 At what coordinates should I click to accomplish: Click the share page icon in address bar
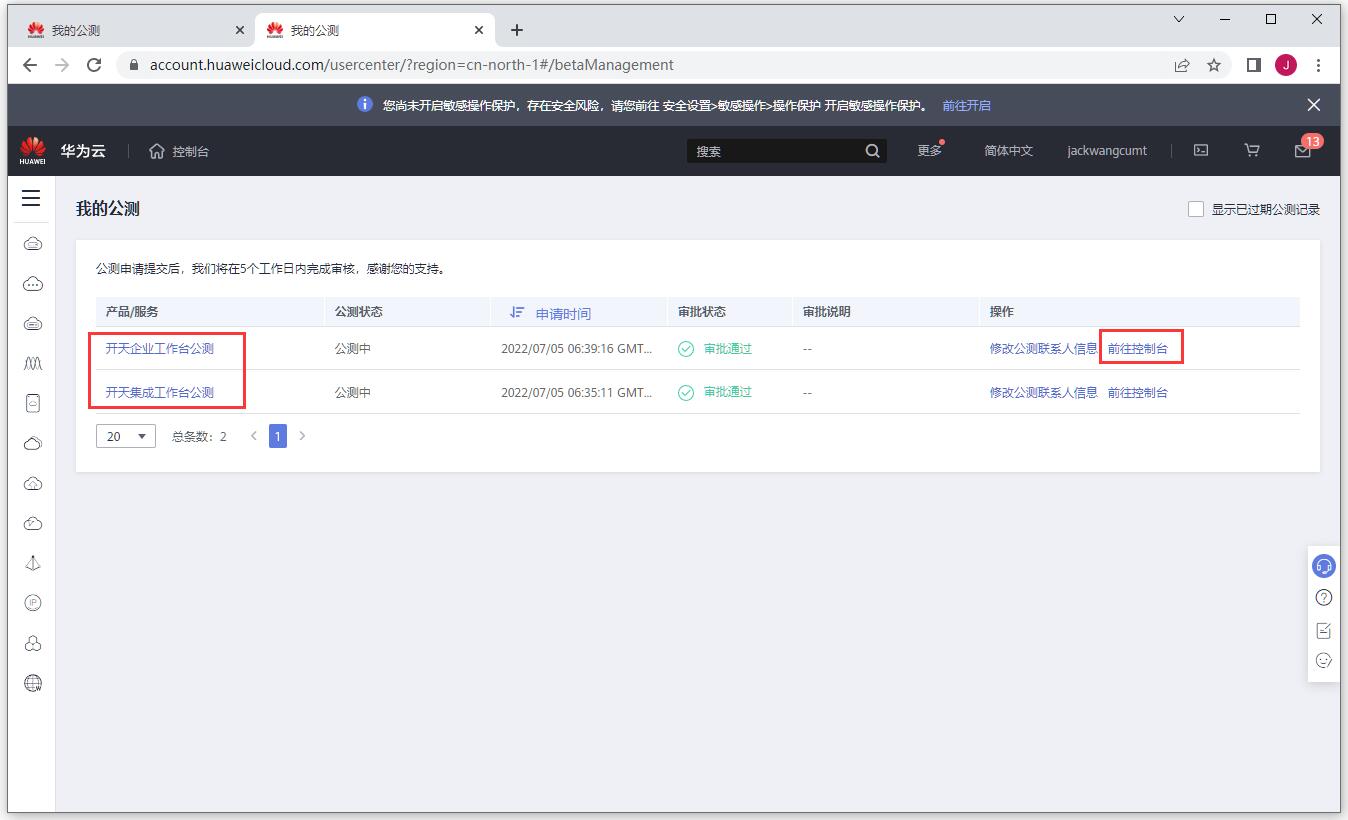point(1182,65)
